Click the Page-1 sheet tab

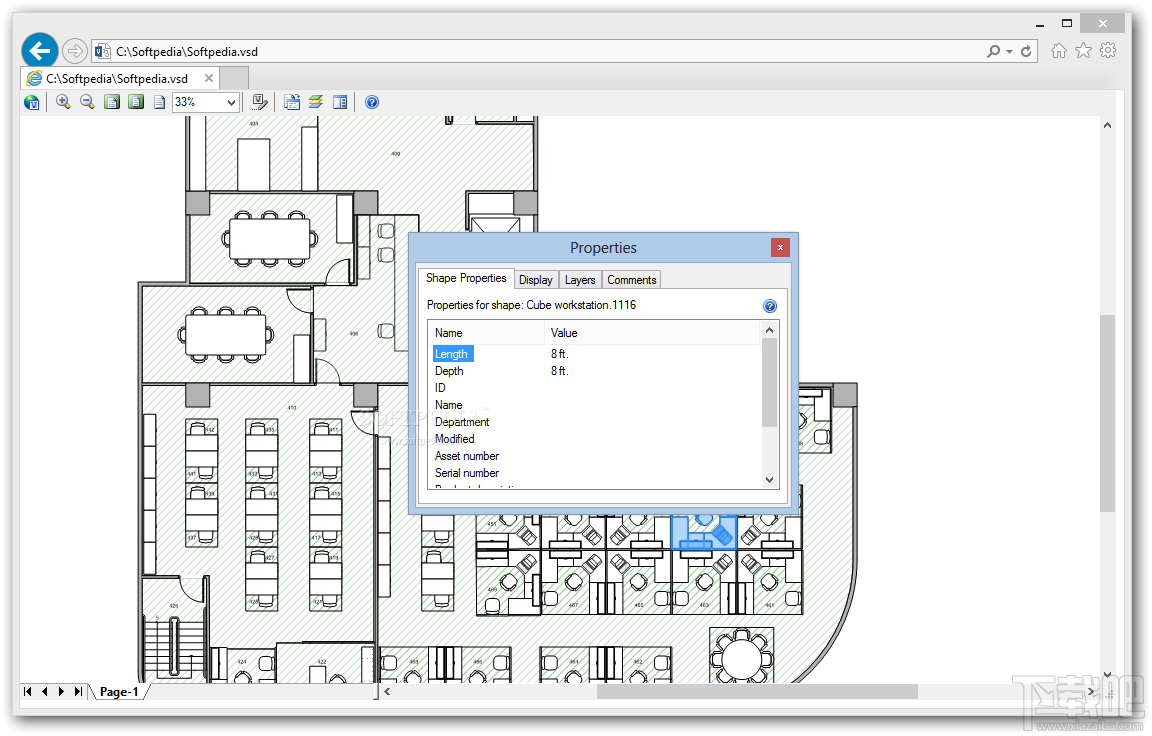[119, 691]
